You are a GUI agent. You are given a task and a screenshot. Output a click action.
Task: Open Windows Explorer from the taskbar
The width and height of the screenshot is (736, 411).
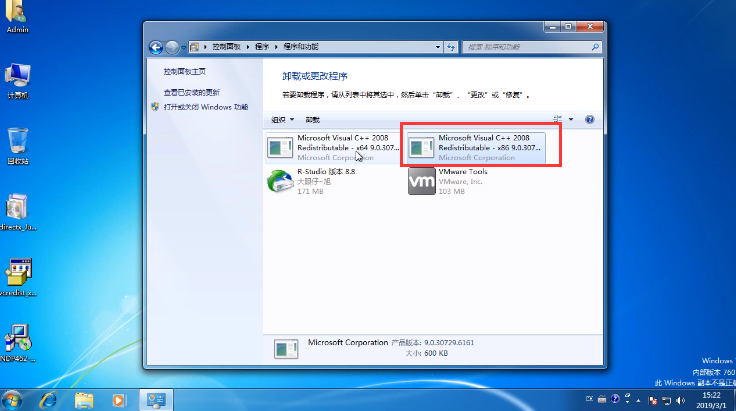click(84, 400)
